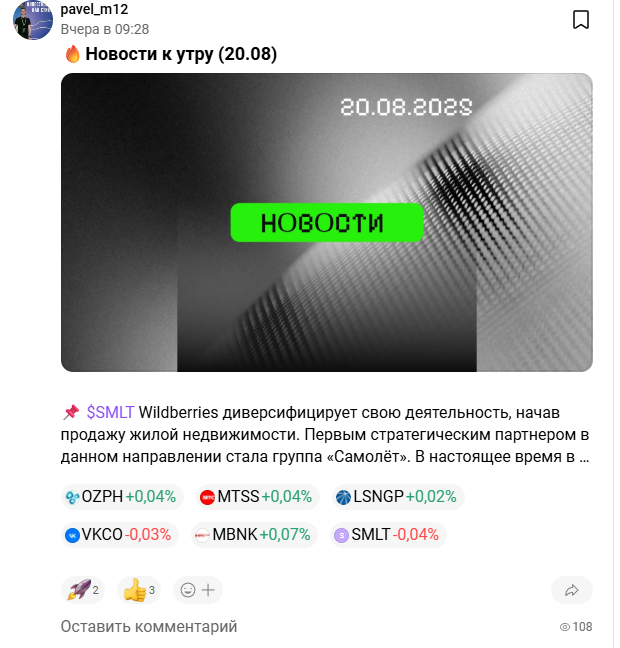React with the thumbs-up emoji

(139, 590)
